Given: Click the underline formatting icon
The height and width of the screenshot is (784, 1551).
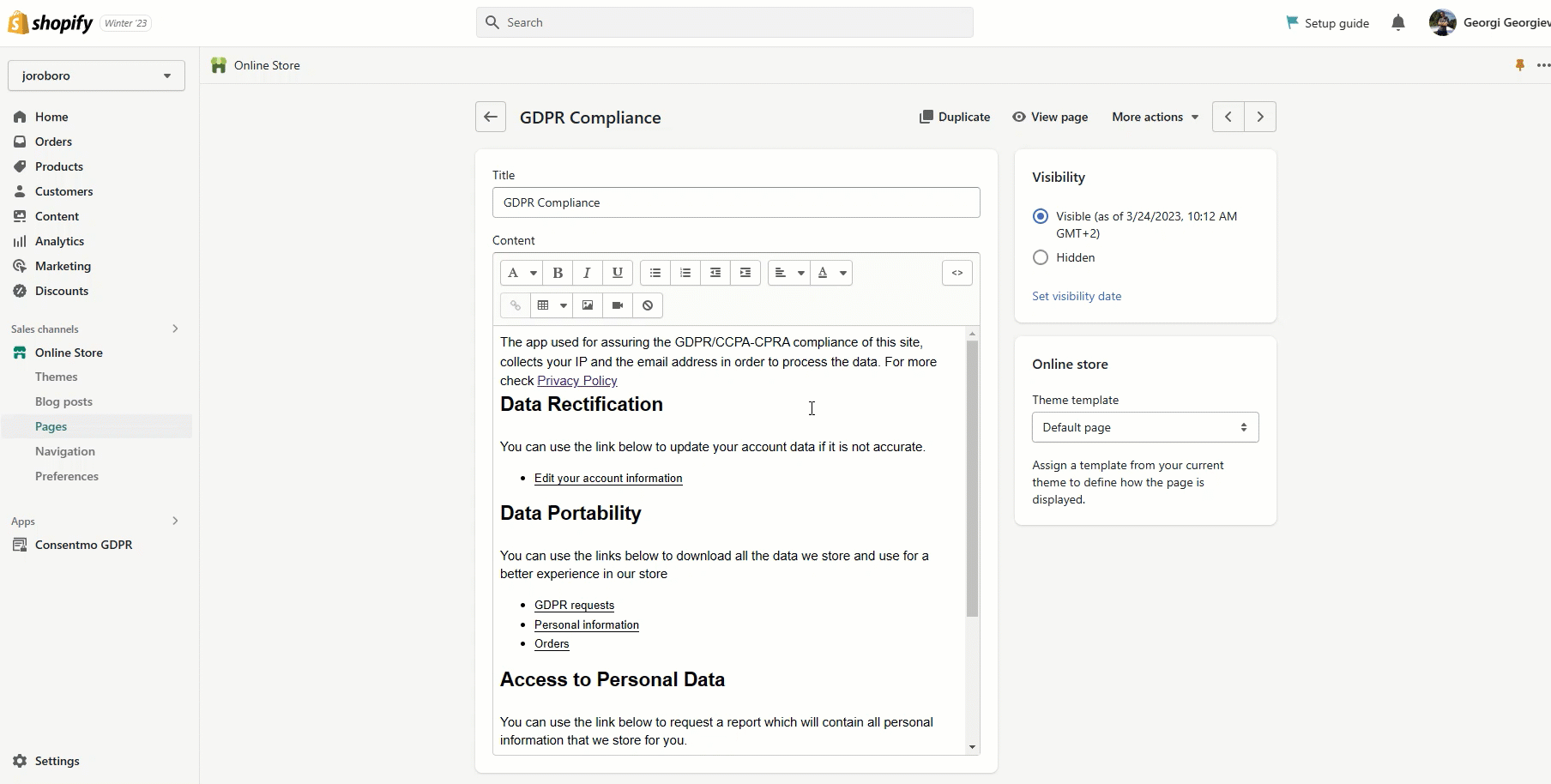Looking at the screenshot, I should (617, 273).
